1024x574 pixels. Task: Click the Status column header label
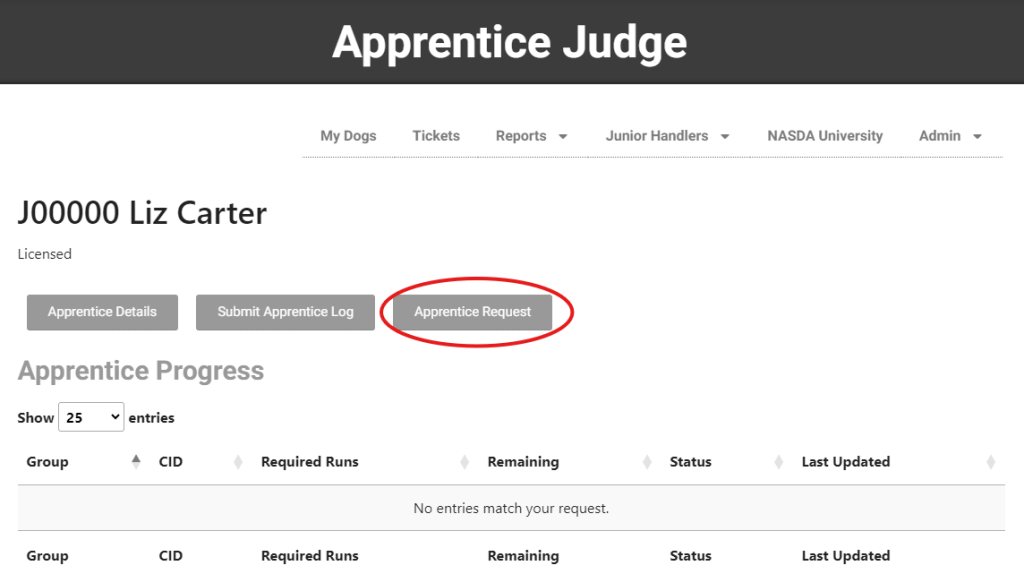pyautogui.click(x=691, y=462)
